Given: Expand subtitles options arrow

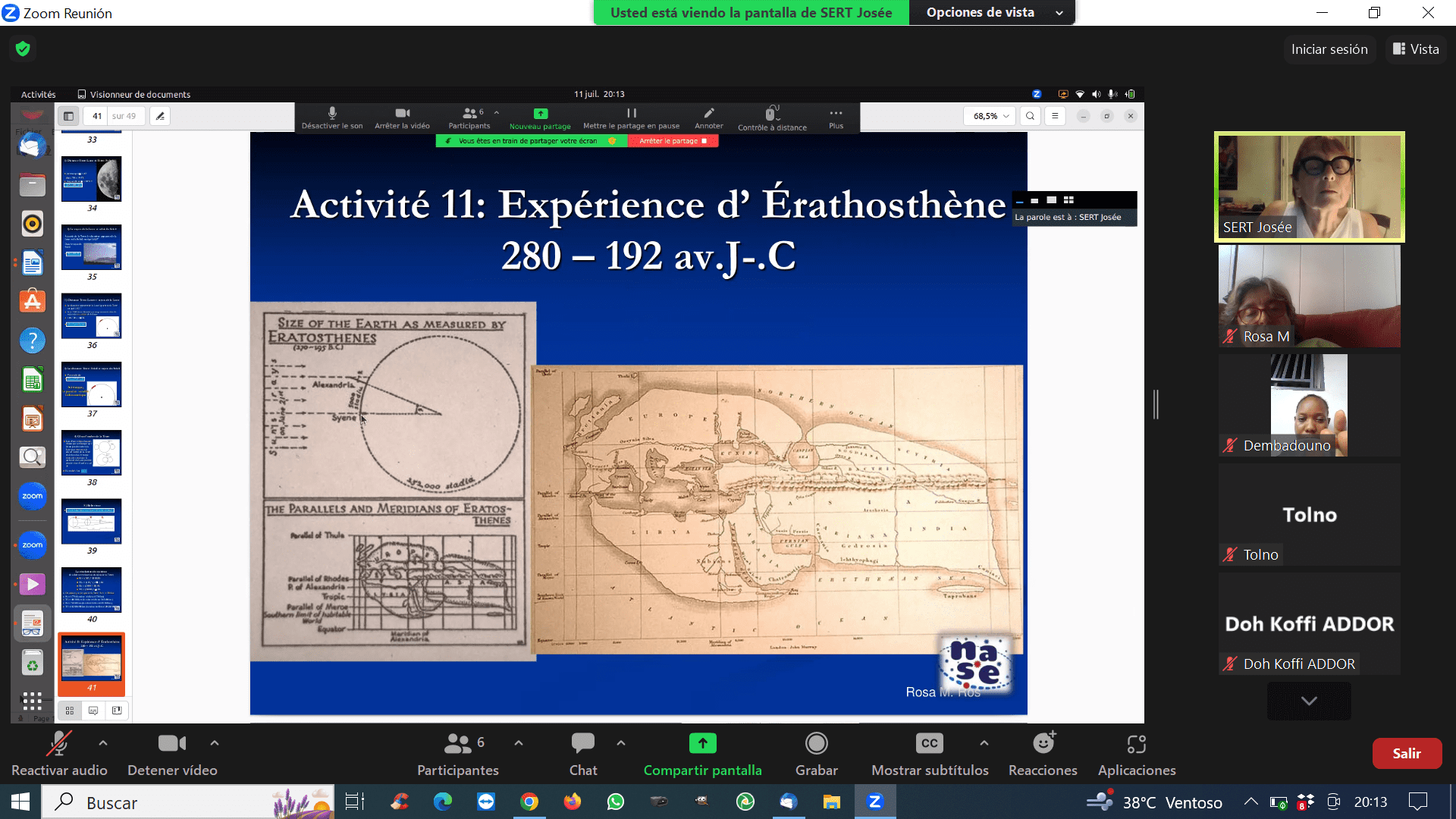Looking at the screenshot, I should tap(984, 743).
